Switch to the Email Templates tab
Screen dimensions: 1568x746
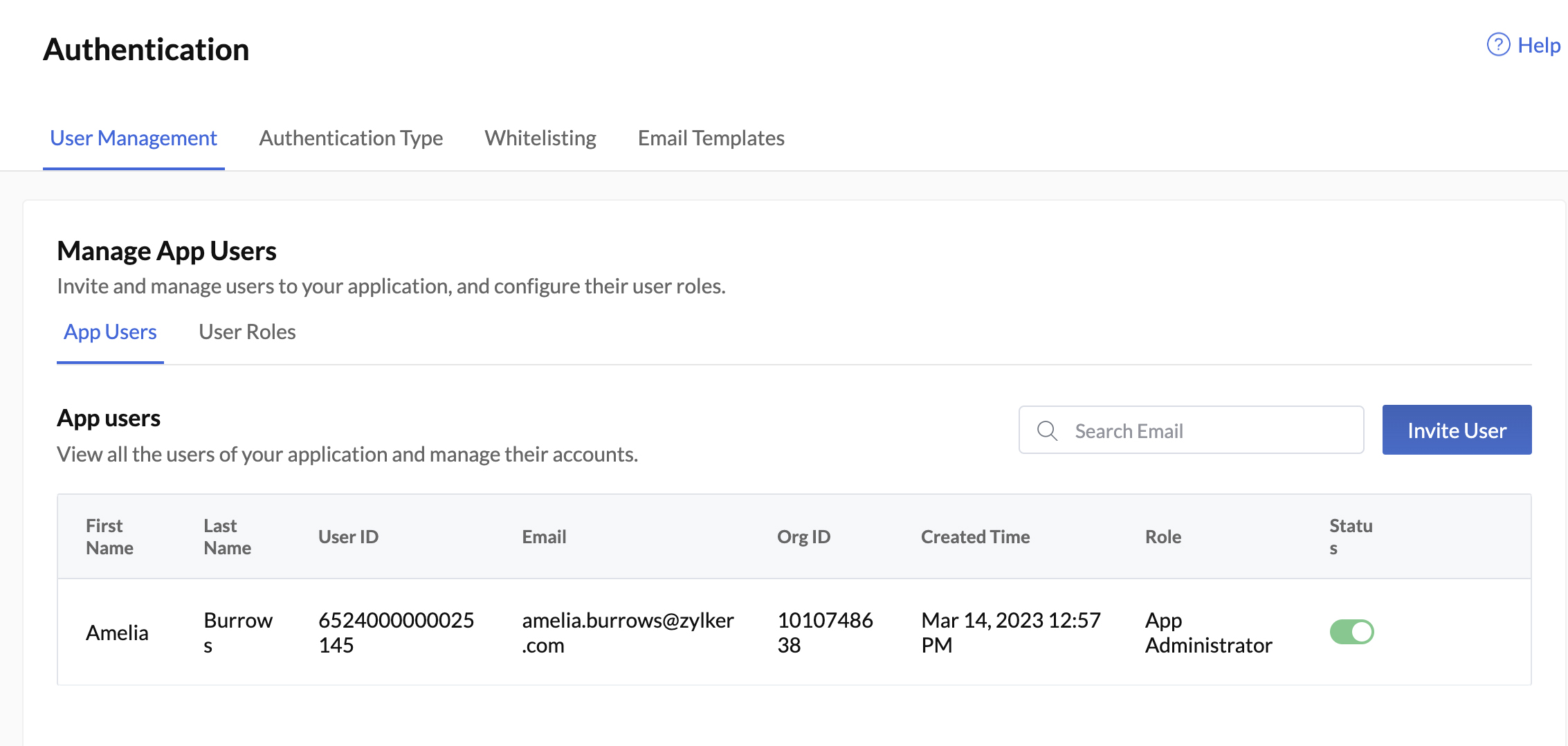[711, 138]
